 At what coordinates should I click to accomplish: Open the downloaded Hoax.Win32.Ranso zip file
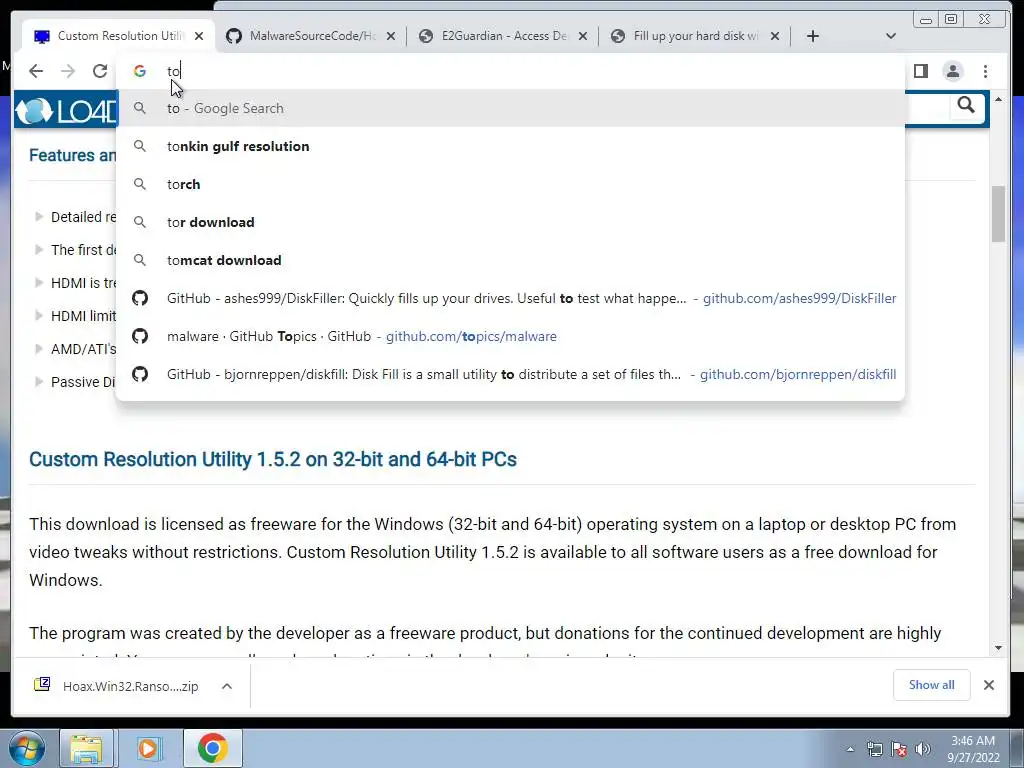click(x=118, y=686)
